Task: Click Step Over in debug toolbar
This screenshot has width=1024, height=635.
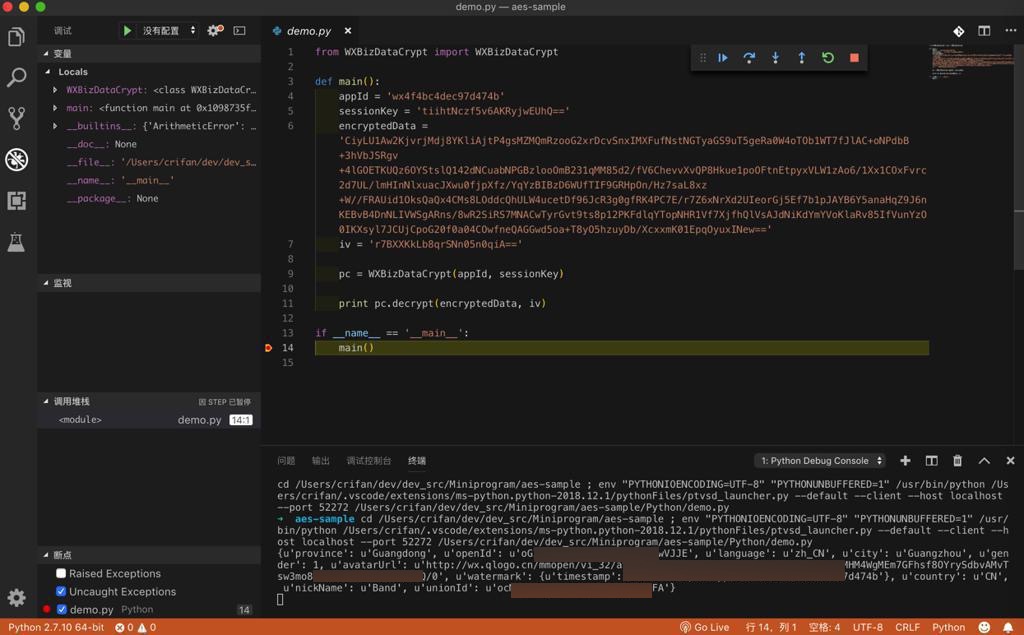Action: pyautogui.click(x=749, y=58)
